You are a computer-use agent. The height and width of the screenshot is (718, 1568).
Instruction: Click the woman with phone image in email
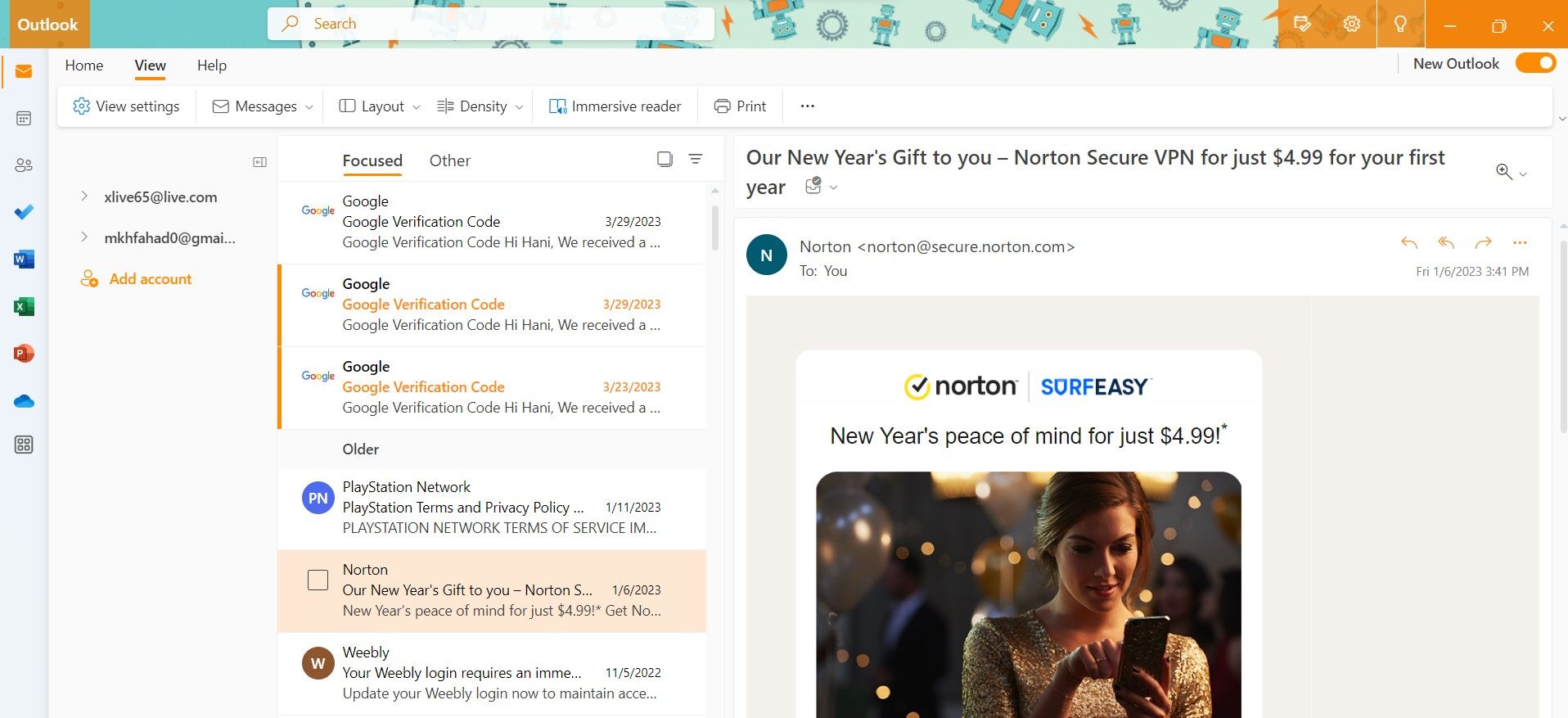pos(1029,594)
